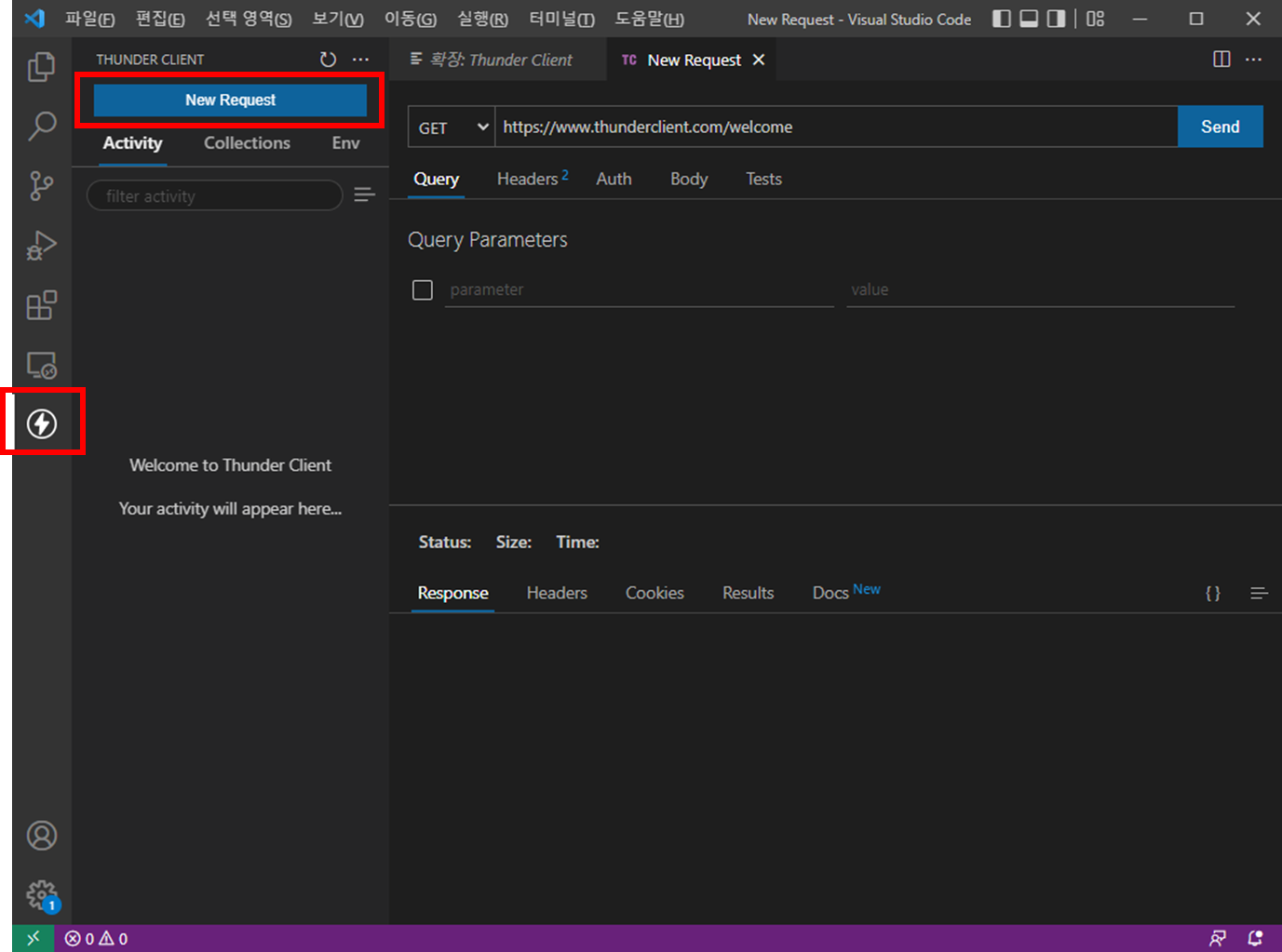Open Customize Layout icon in title bar
Screen dimensions: 1282x952
point(1096,19)
